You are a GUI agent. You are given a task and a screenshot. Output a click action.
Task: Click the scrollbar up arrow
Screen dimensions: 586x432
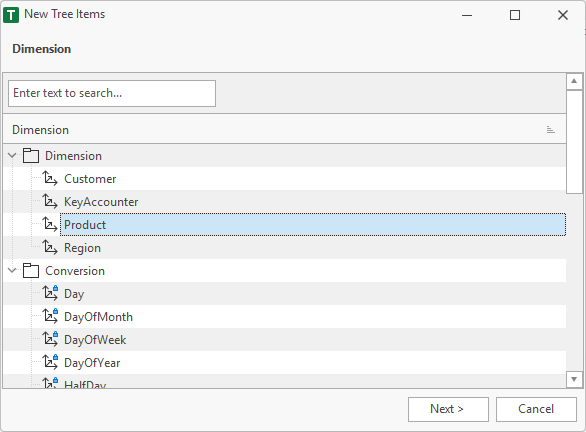coord(574,81)
